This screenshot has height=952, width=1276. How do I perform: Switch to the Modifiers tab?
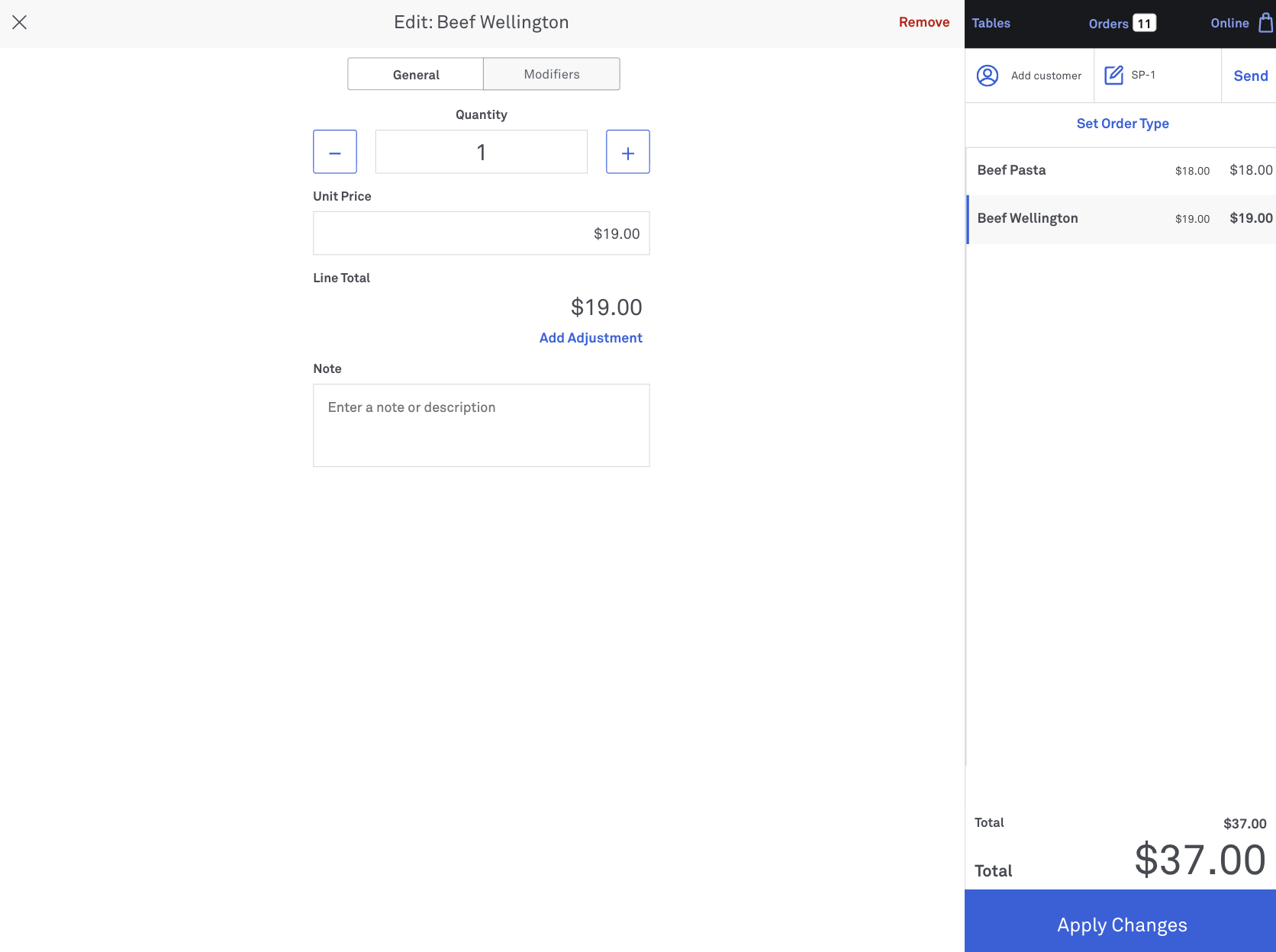(x=552, y=74)
